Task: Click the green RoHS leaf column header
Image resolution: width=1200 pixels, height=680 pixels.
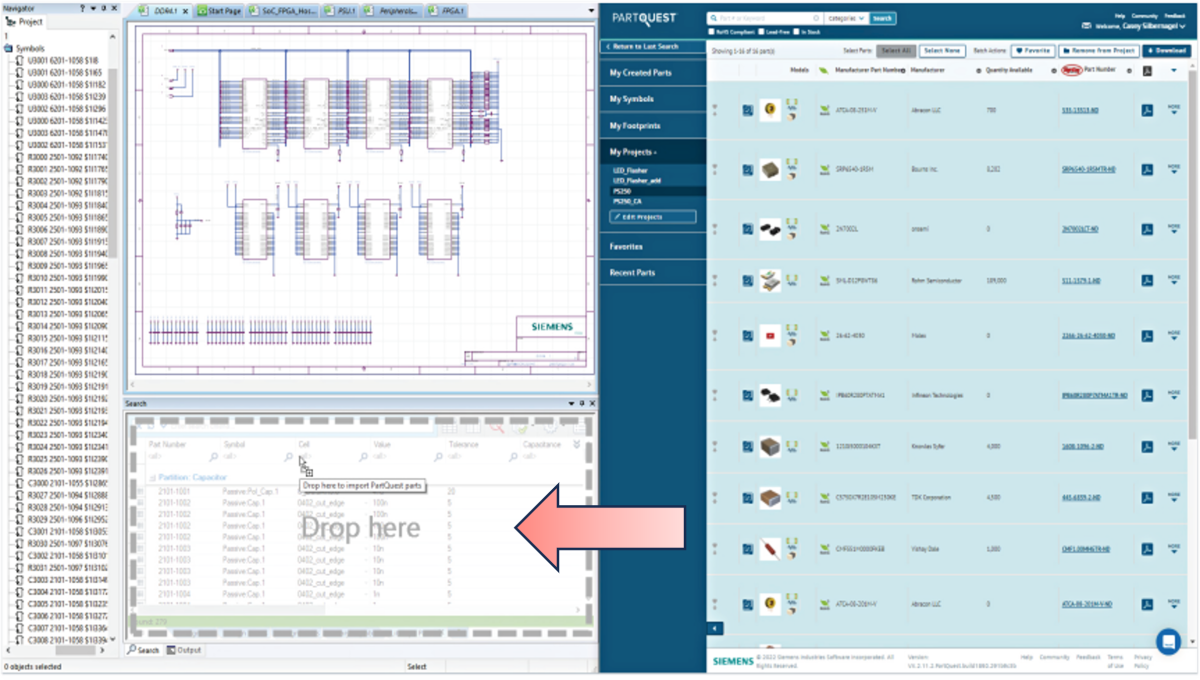Action: coord(823,71)
